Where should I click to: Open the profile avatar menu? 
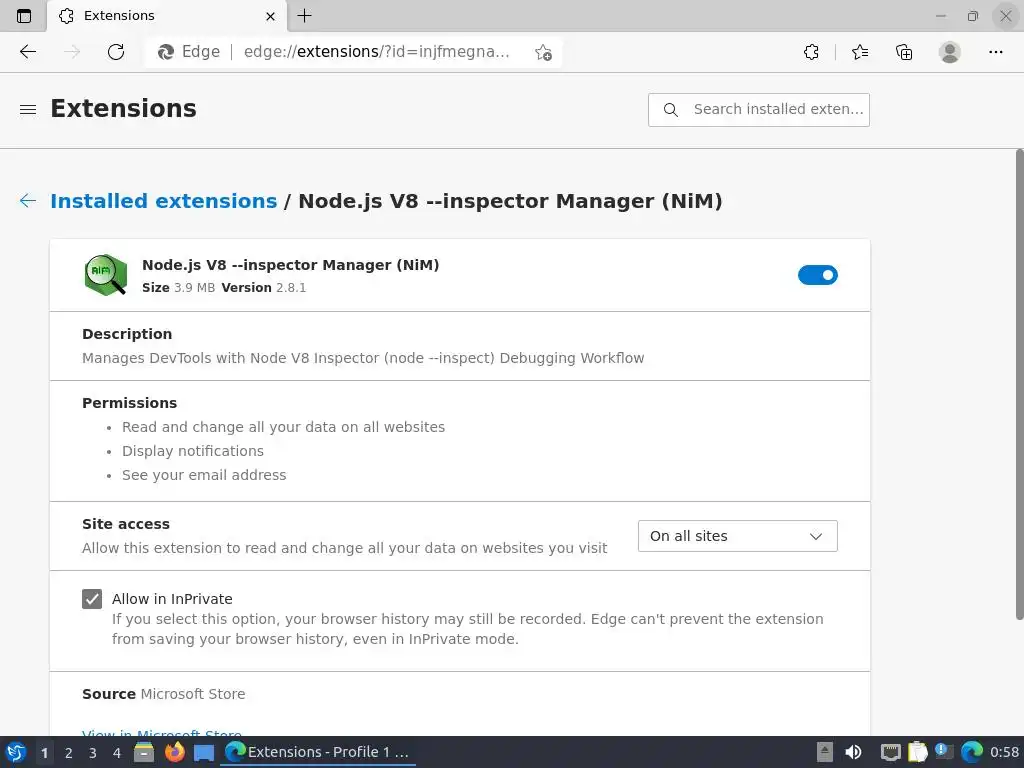[x=950, y=52]
